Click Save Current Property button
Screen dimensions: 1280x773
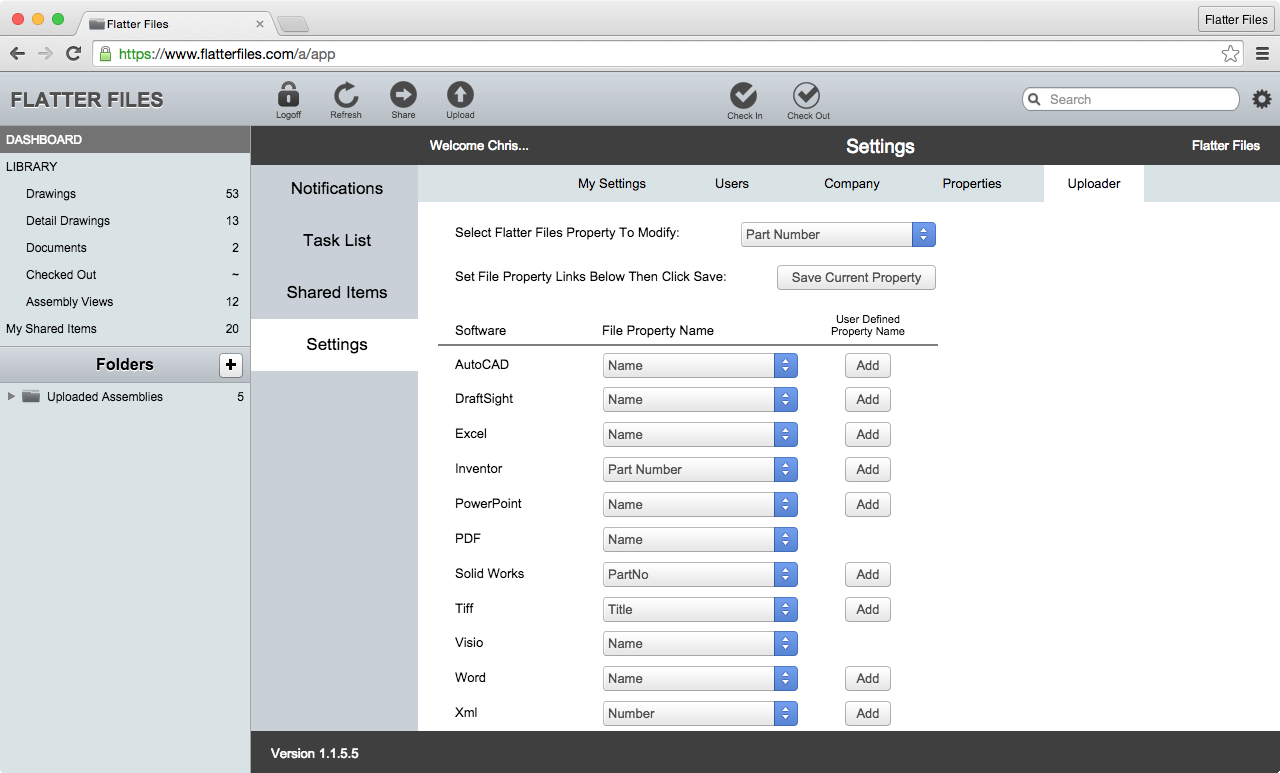856,278
